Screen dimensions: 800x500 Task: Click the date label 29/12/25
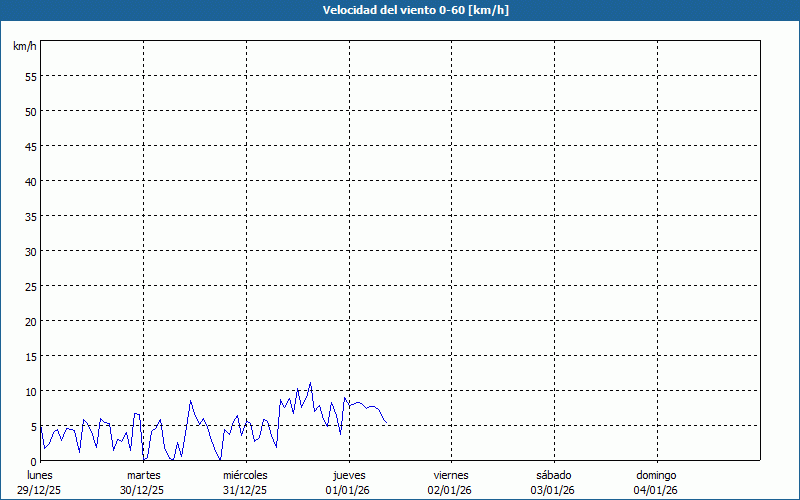(41, 490)
